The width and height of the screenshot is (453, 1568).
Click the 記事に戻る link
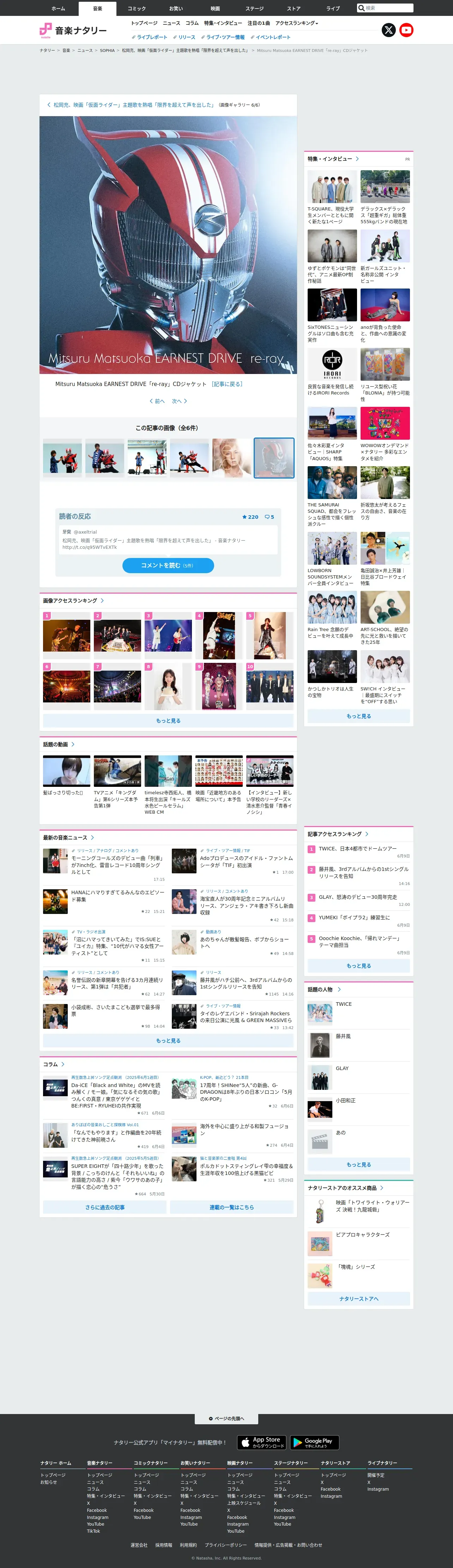pyautogui.click(x=228, y=384)
